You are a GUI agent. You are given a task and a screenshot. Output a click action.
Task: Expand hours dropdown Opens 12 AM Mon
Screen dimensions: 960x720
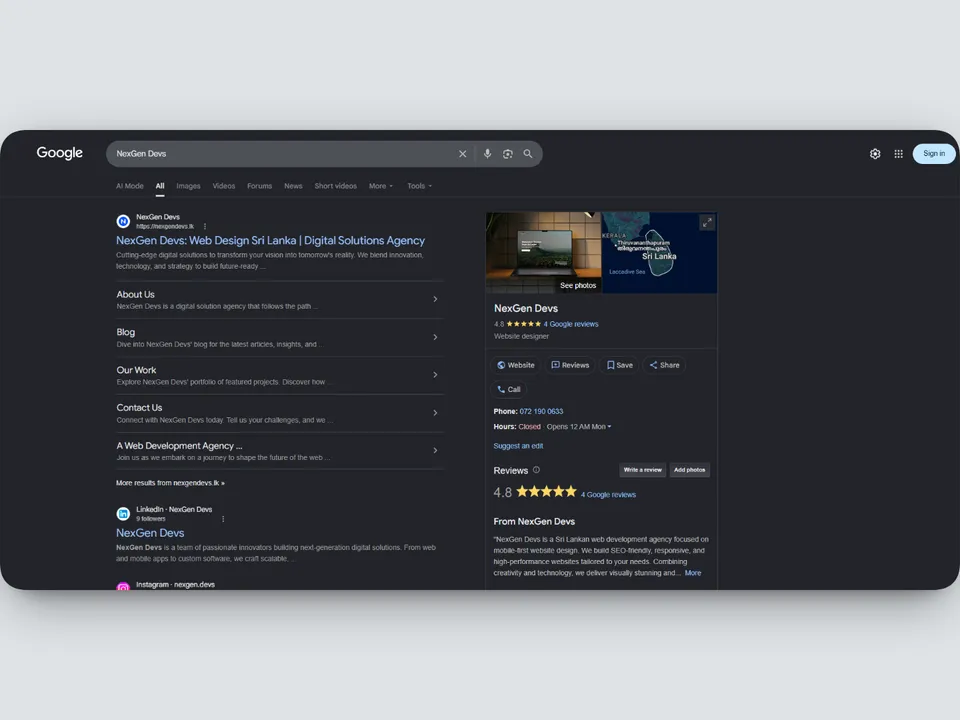pyautogui.click(x=579, y=427)
